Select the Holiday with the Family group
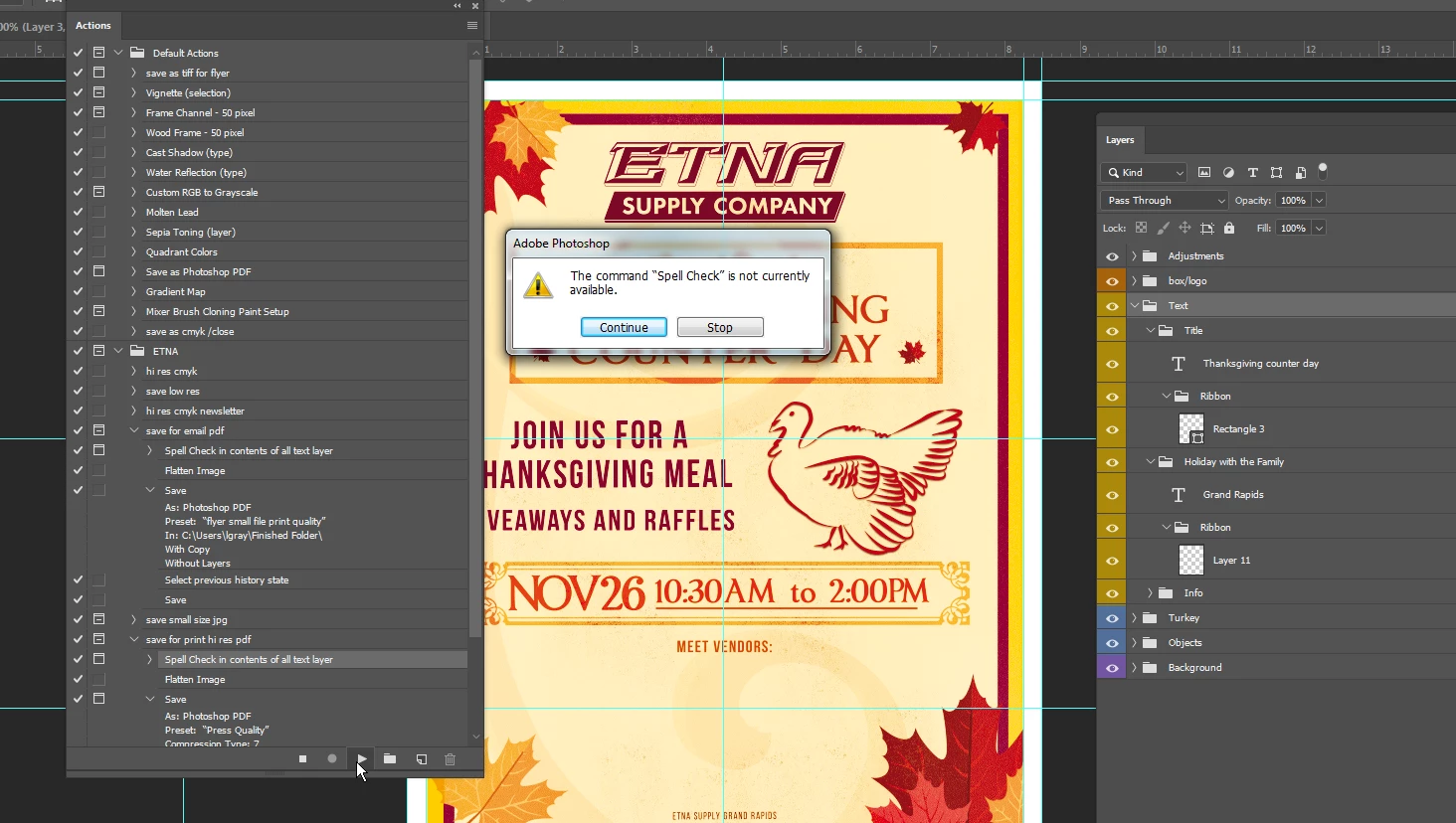The height and width of the screenshot is (823, 1456). [1233, 462]
